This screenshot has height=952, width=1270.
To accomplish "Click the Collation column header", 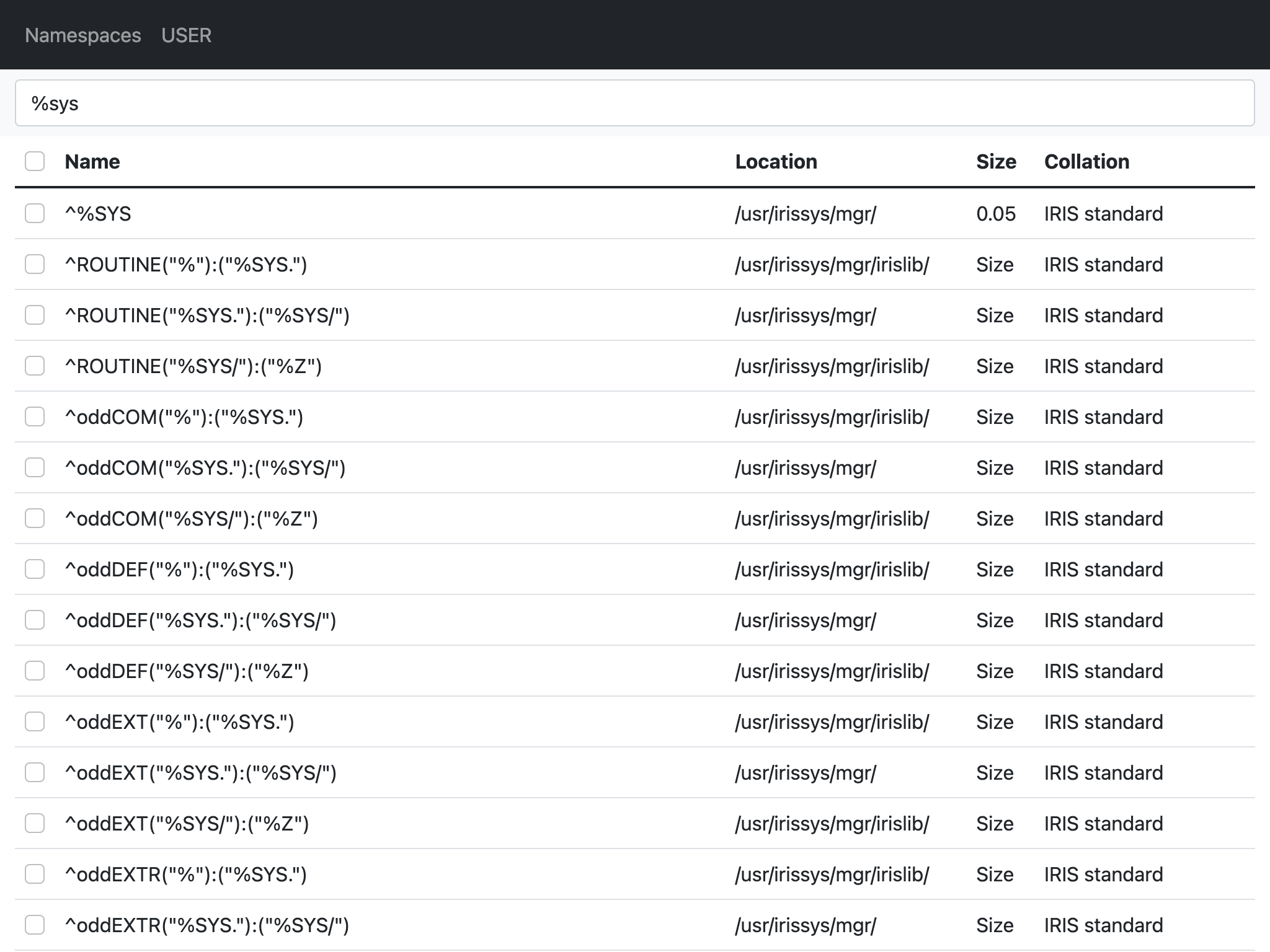I will 1086,162.
